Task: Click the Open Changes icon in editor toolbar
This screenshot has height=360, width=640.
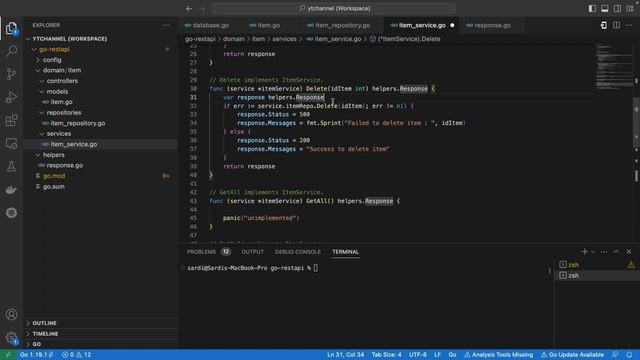Action: 604,25
